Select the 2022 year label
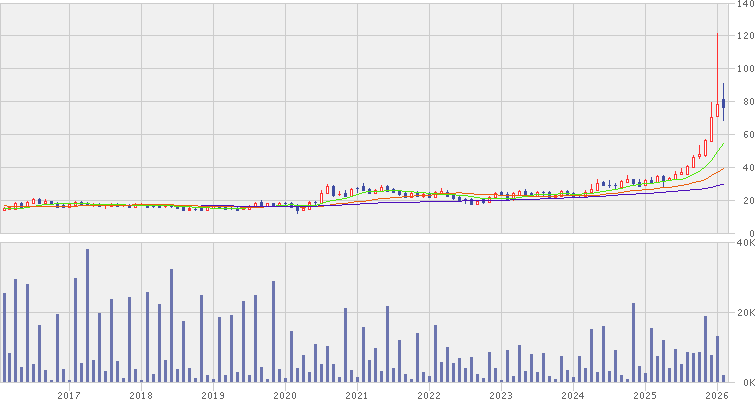 429,395
